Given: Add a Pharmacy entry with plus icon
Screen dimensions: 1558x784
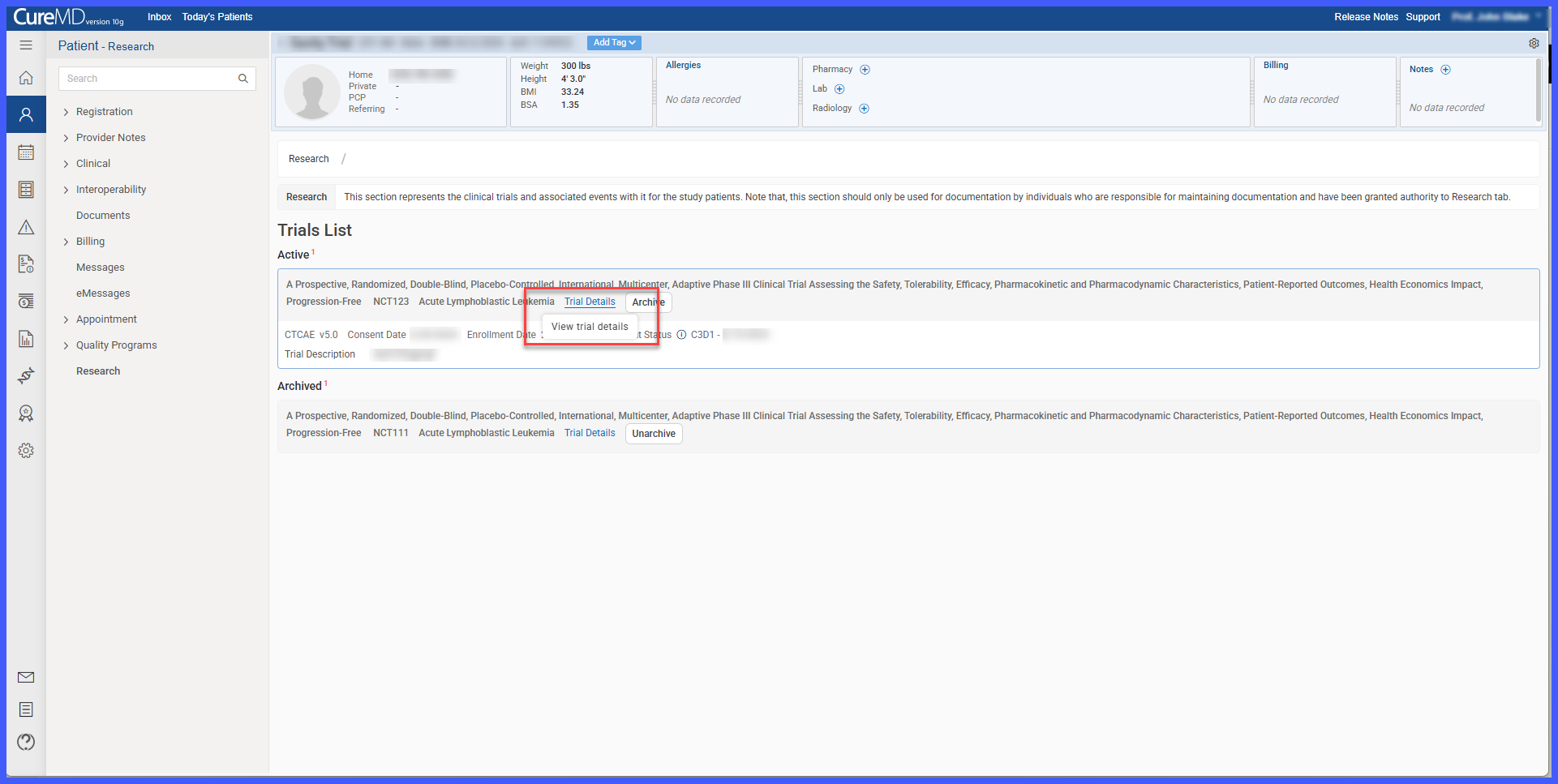Looking at the screenshot, I should coord(865,70).
